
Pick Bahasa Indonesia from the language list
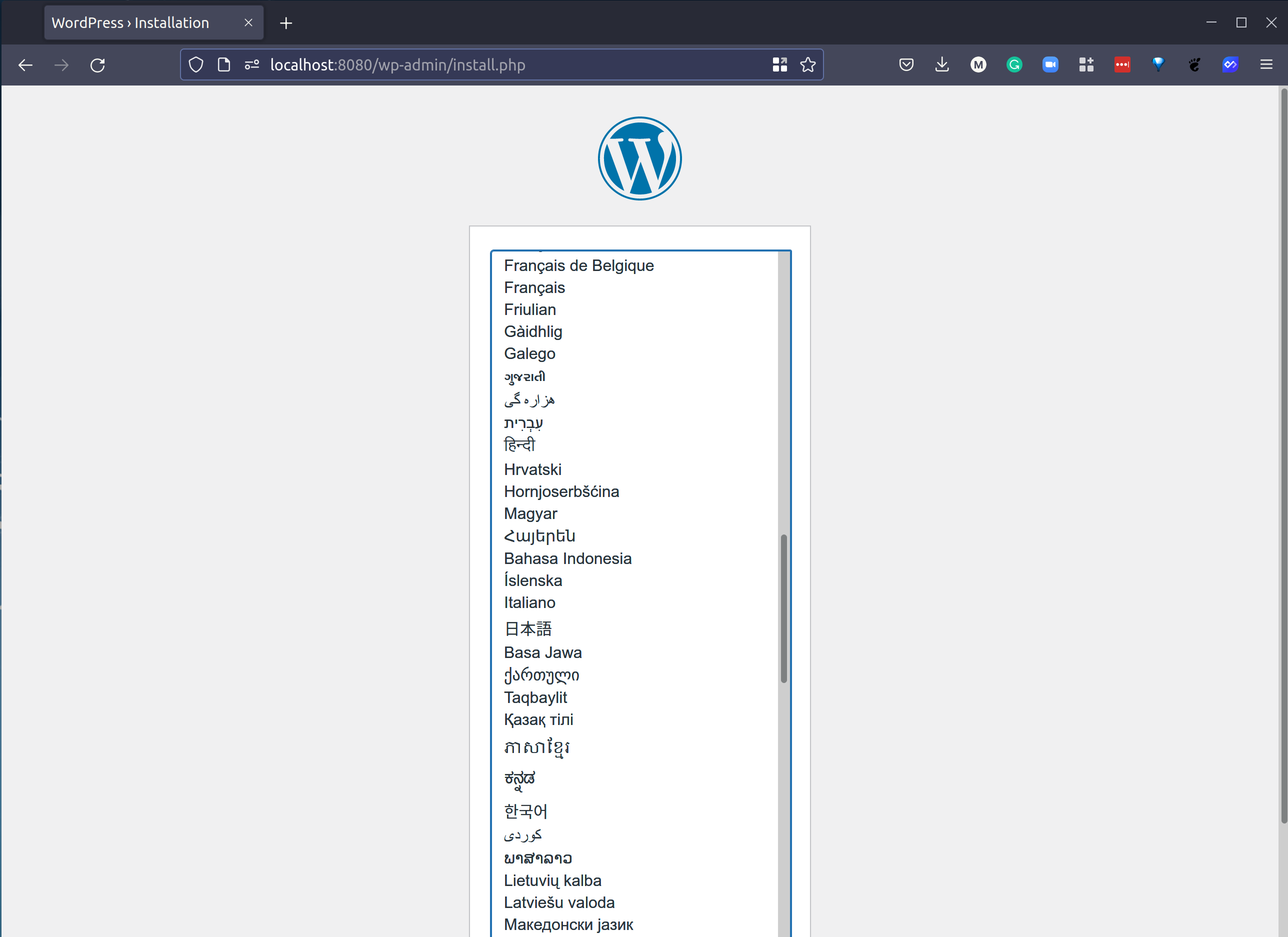[567, 558]
